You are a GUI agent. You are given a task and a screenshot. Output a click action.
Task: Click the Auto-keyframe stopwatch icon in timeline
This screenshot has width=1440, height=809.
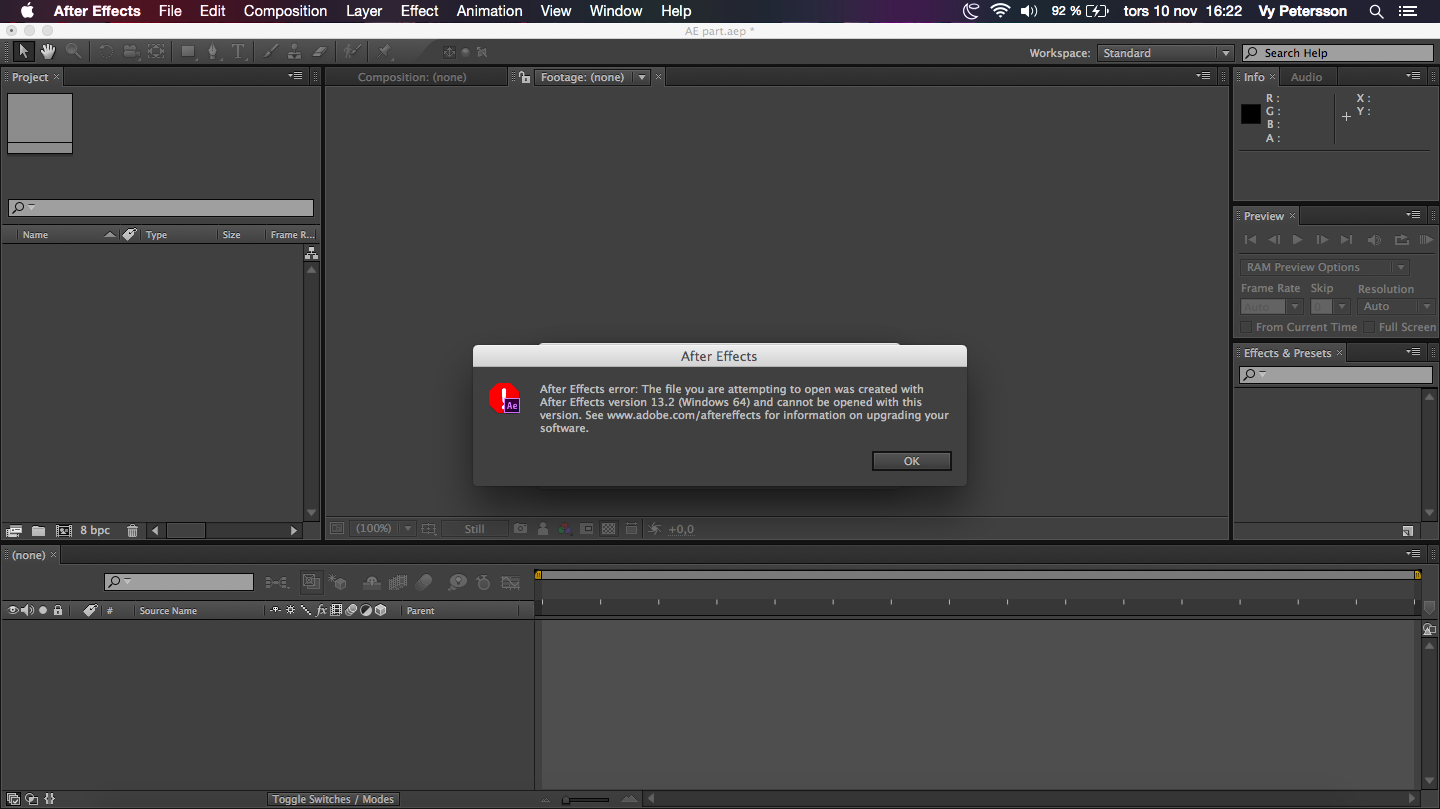point(484,582)
